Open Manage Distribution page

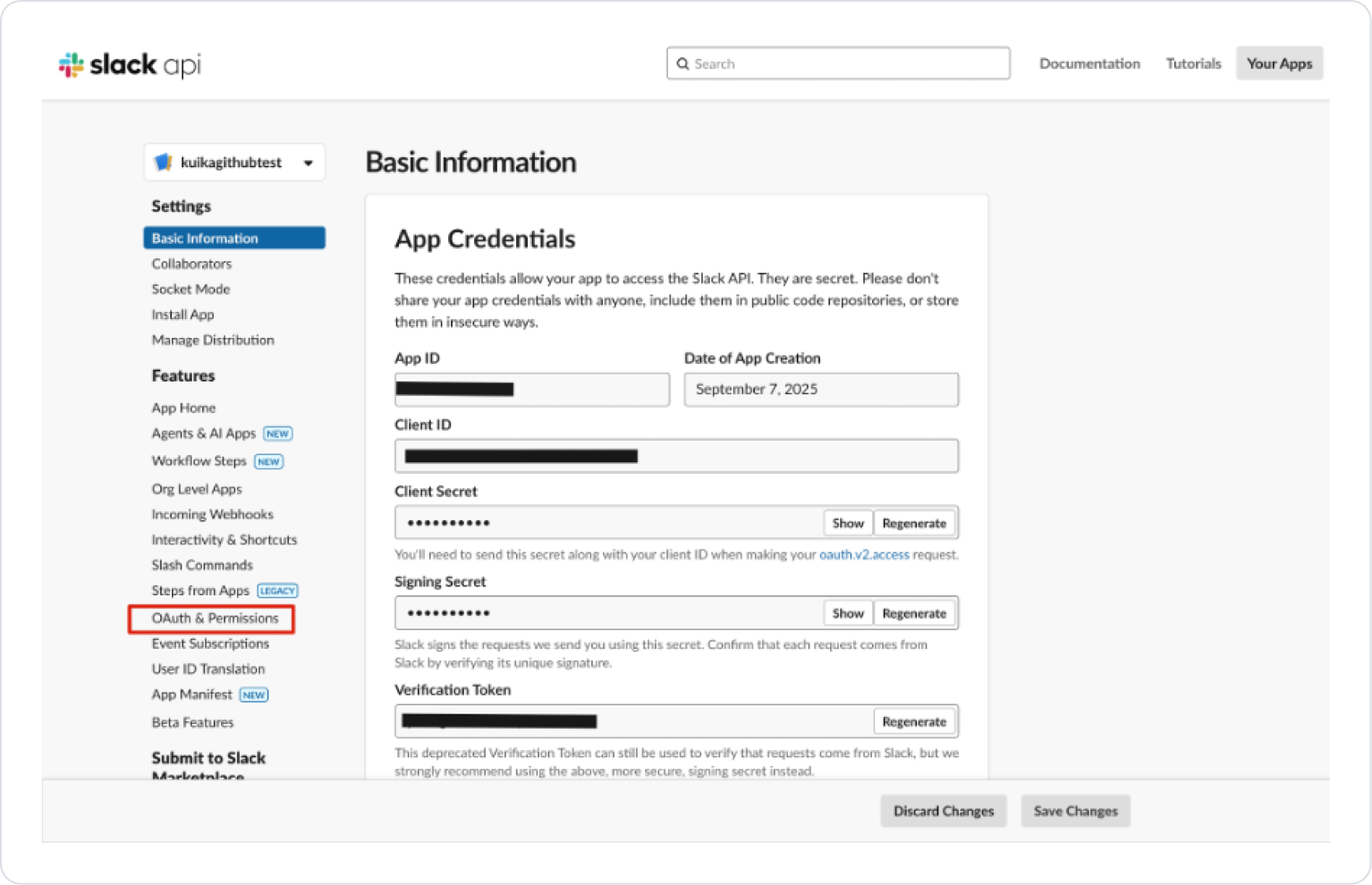pos(213,340)
